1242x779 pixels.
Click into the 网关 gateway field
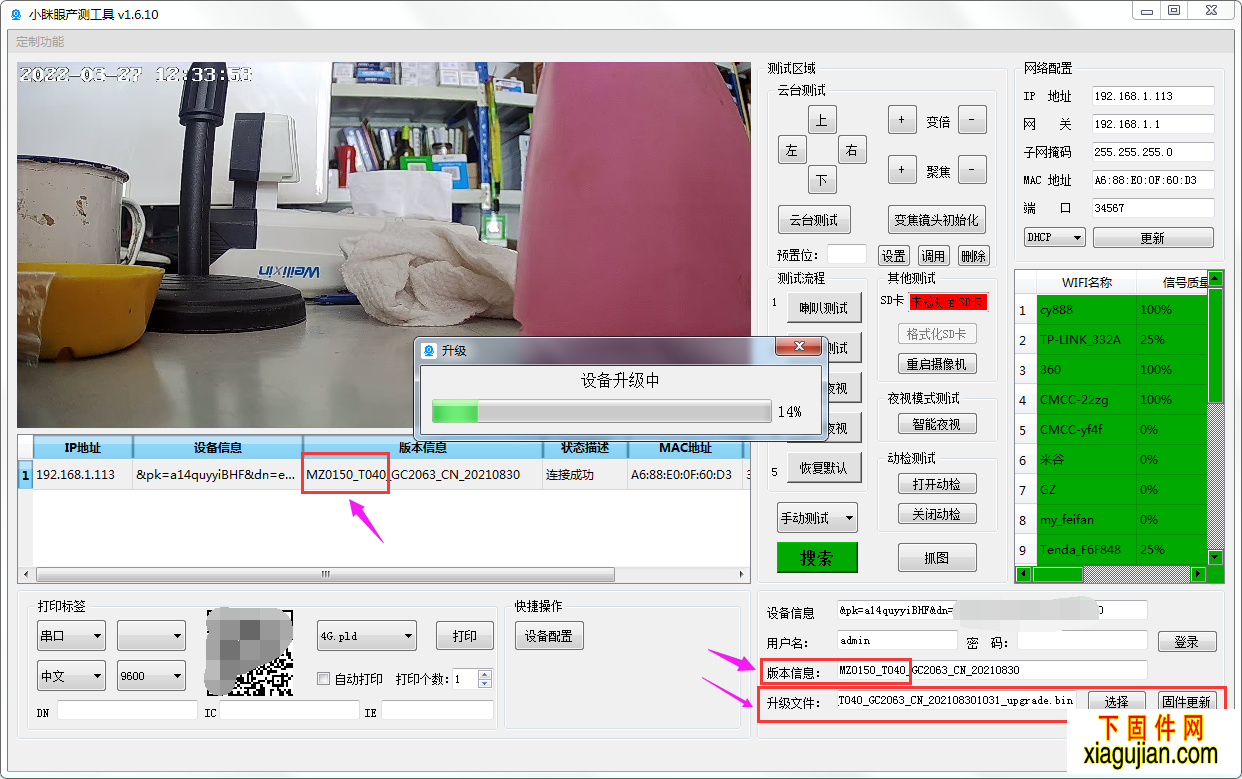(x=1153, y=124)
